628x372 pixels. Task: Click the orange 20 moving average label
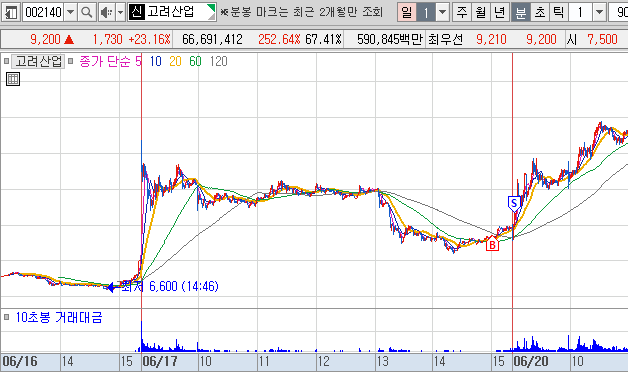click(x=175, y=61)
